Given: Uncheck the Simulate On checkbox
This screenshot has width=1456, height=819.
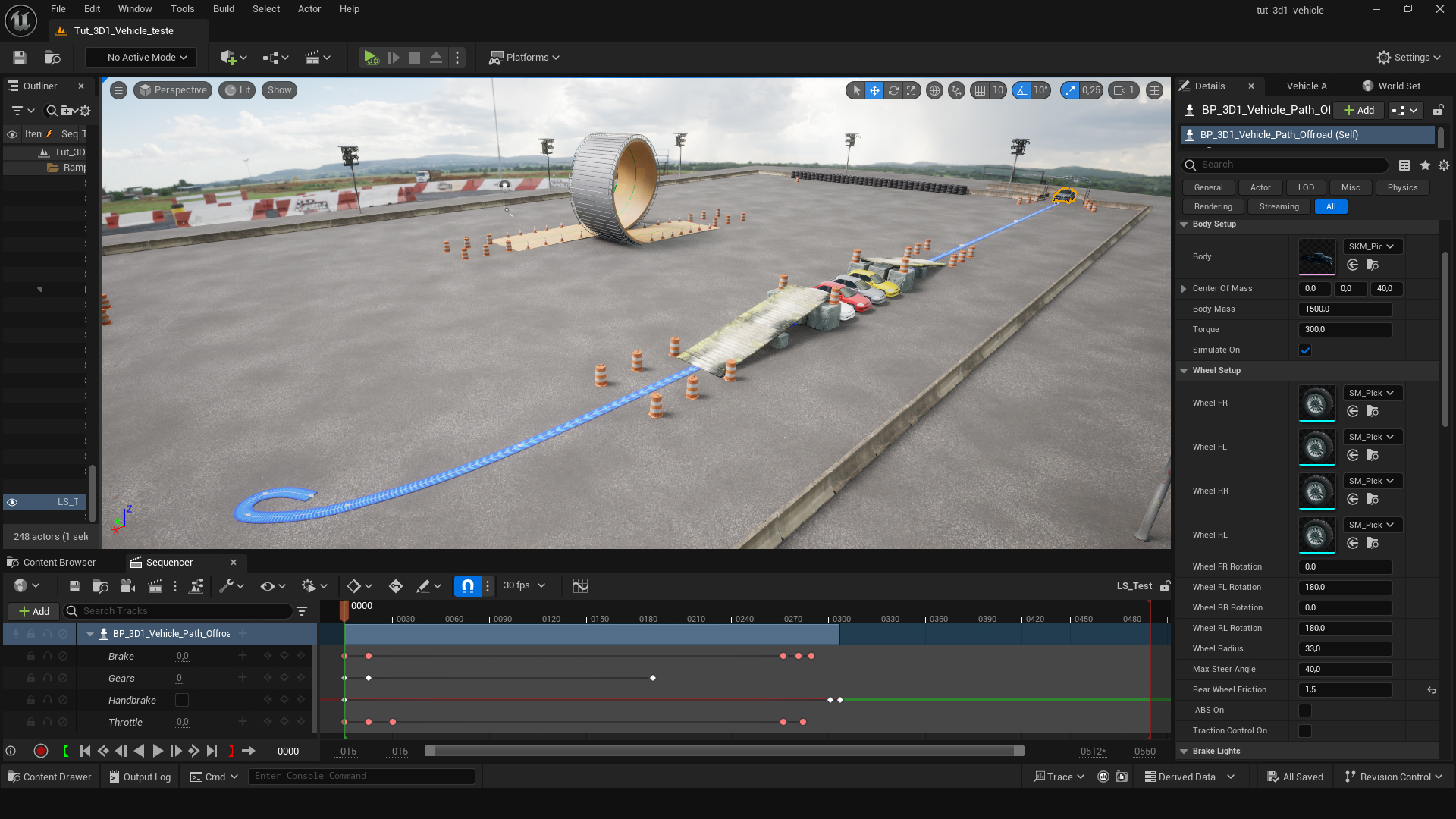Looking at the screenshot, I should pos(1305,350).
